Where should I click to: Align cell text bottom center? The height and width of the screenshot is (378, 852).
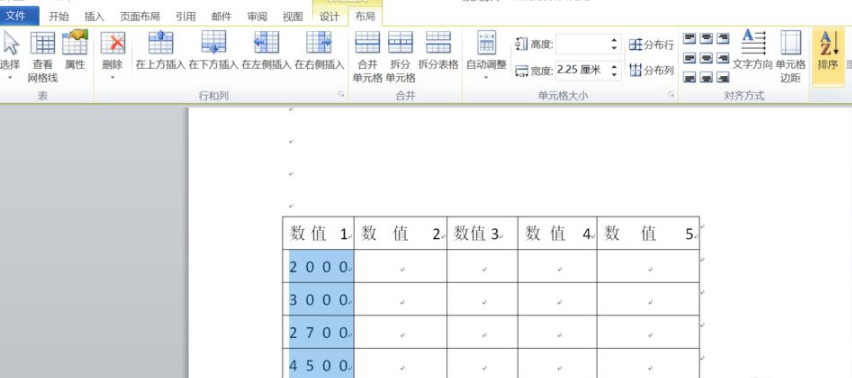click(706, 77)
